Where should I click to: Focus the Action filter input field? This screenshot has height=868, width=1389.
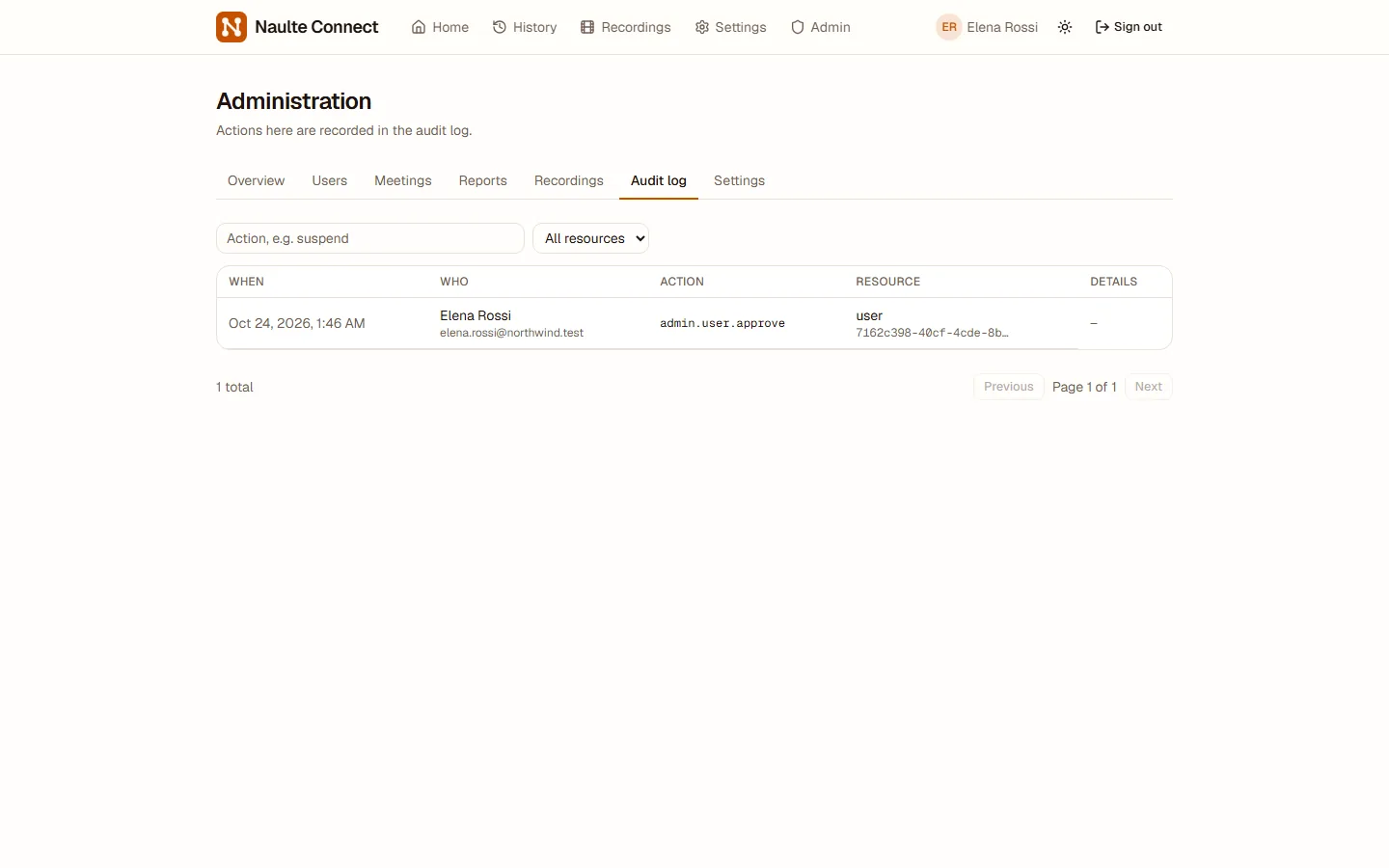(x=370, y=238)
